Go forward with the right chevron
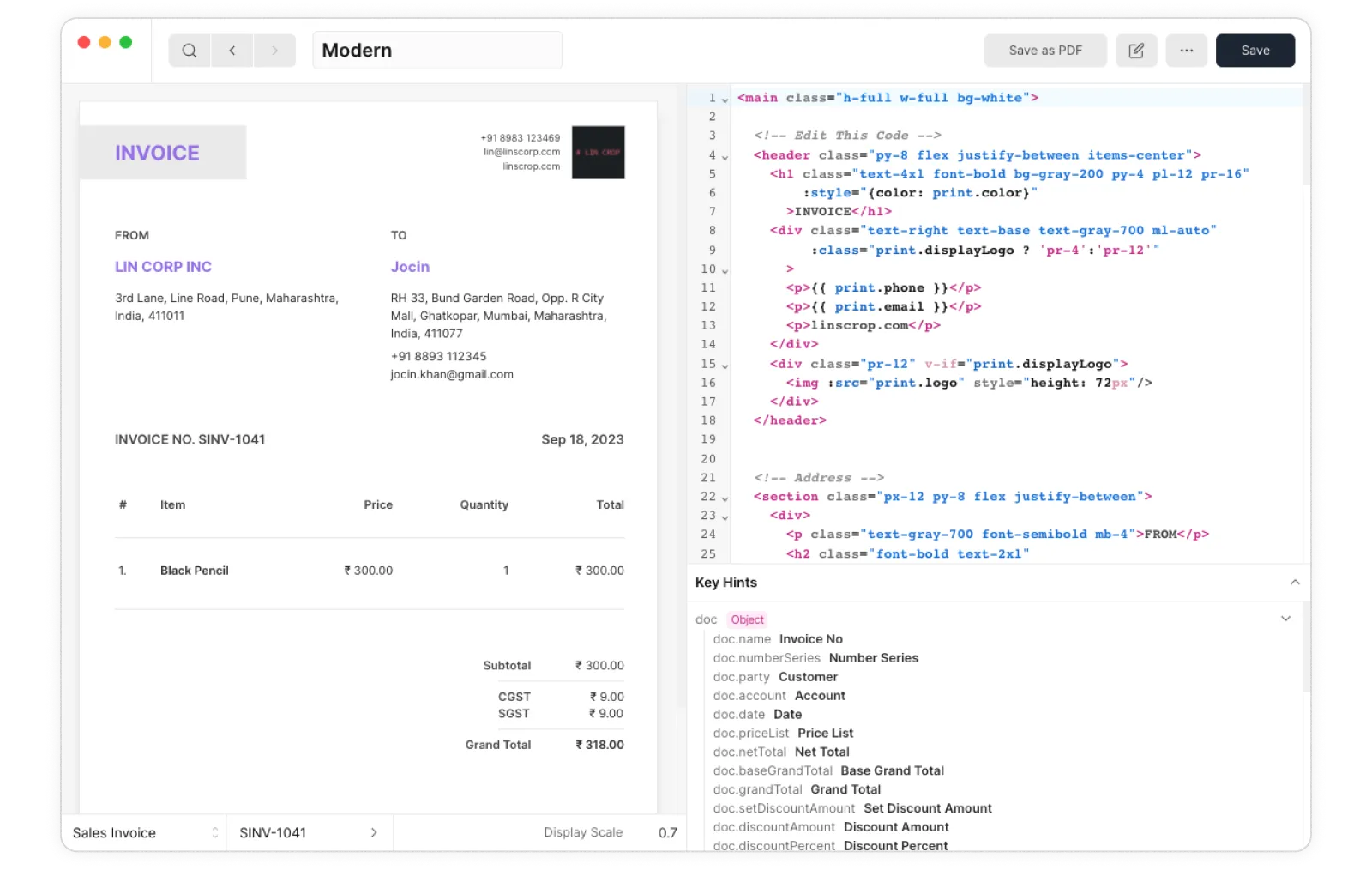The image size is (1372, 870). click(x=274, y=51)
